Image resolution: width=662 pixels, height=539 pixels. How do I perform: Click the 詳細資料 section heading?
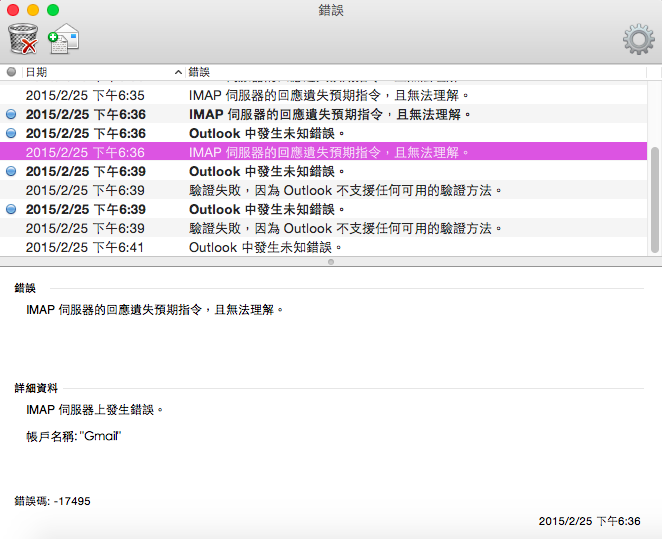[x=36, y=388]
